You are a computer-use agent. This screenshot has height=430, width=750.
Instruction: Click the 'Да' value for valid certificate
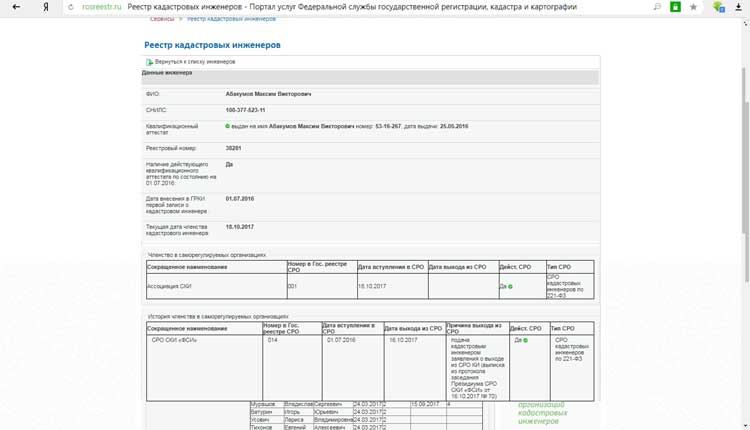(x=229, y=165)
